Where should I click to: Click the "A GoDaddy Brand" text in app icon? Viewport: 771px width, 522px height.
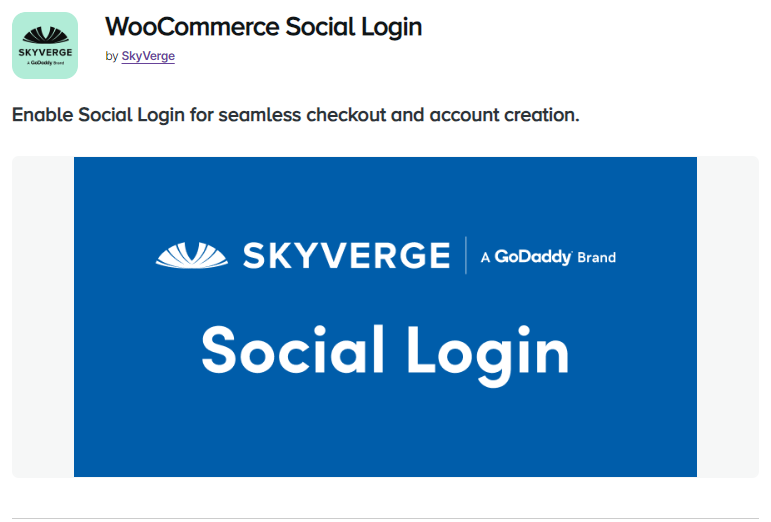pyautogui.click(x=45, y=63)
